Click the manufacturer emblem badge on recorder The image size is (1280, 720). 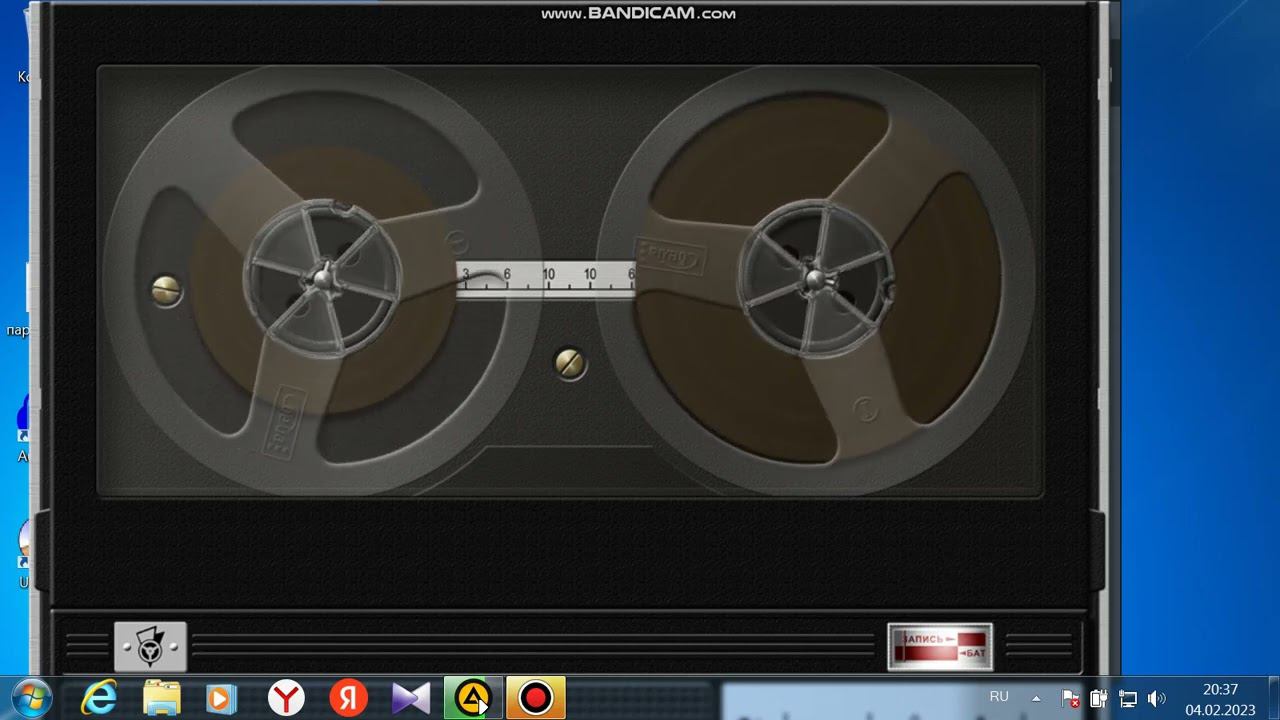click(150, 647)
